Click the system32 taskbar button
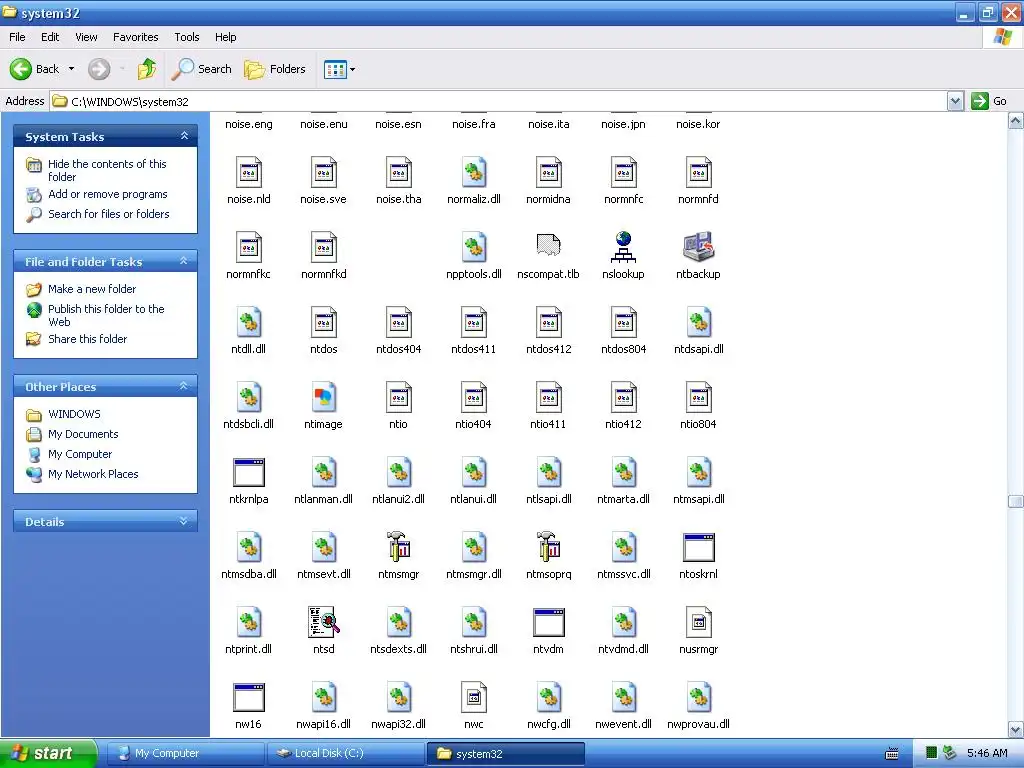This screenshot has height=768, width=1024. (x=505, y=754)
